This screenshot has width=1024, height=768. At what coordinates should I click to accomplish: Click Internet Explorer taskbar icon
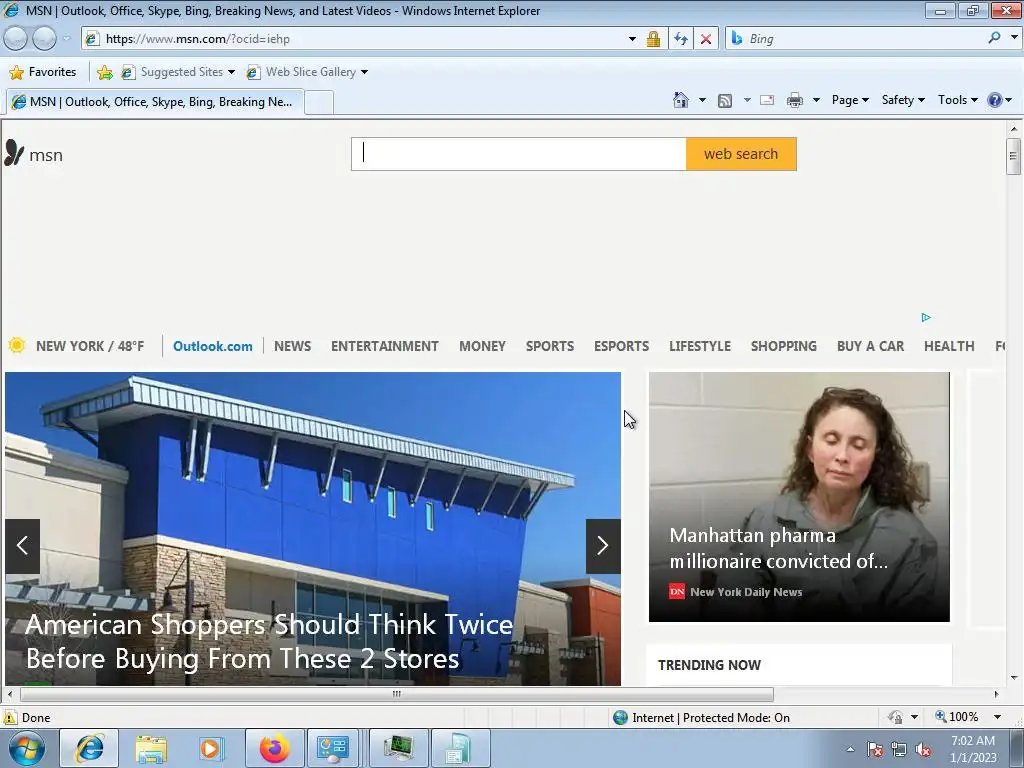point(89,748)
